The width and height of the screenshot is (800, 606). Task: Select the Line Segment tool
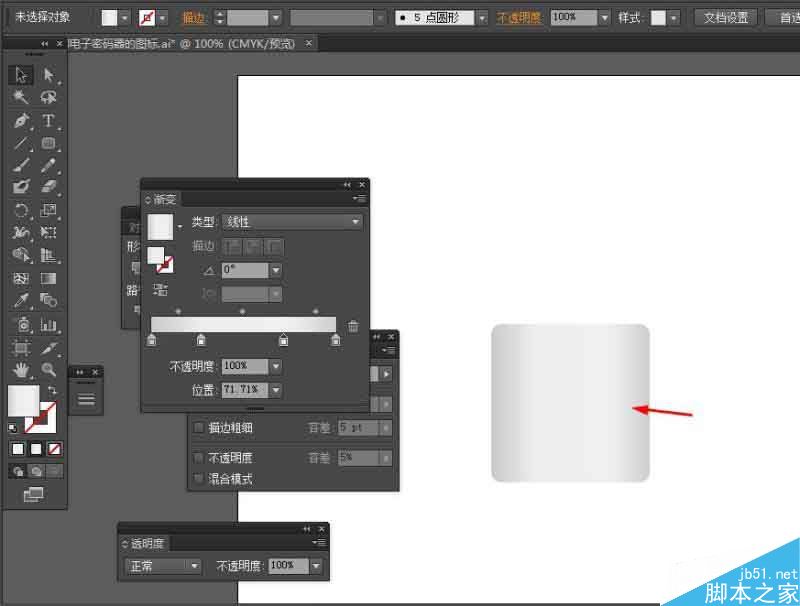[x=21, y=143]
